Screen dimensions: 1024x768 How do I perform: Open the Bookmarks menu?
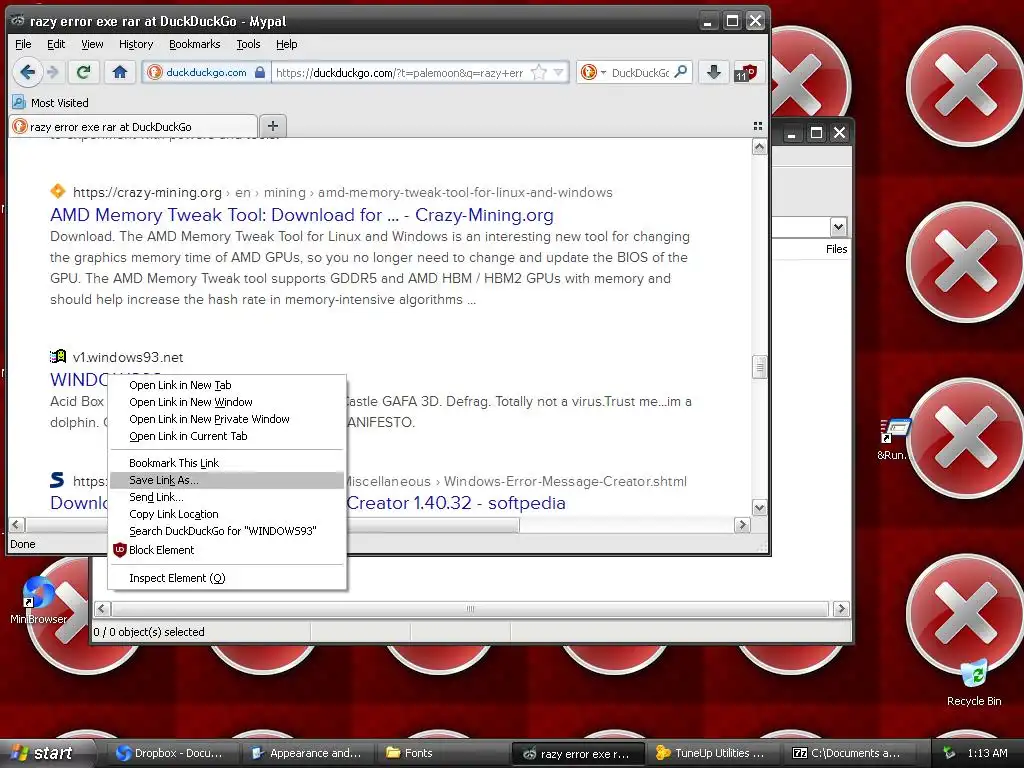(195, 44)
